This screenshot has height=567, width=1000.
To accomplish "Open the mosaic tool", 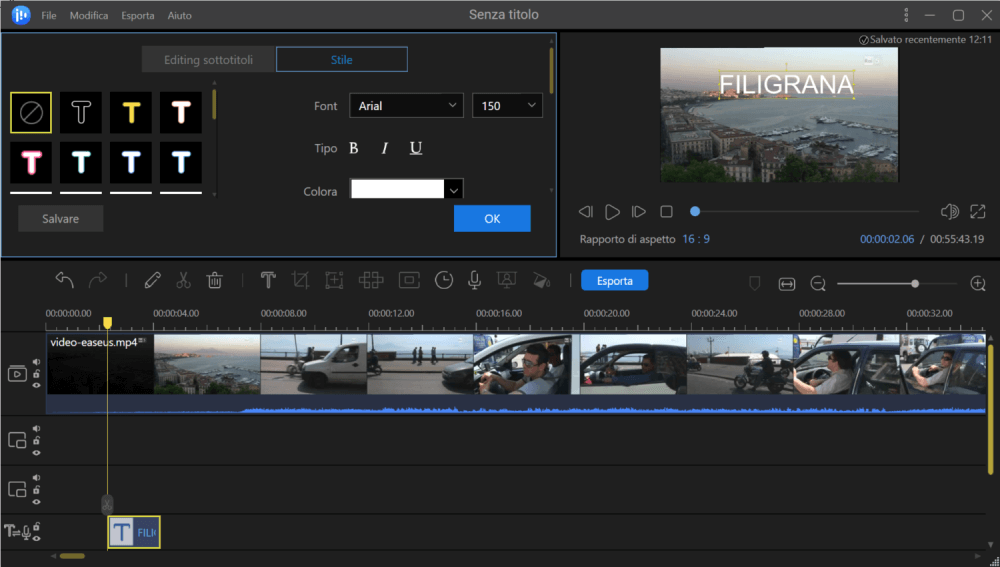I will [371, 280].
